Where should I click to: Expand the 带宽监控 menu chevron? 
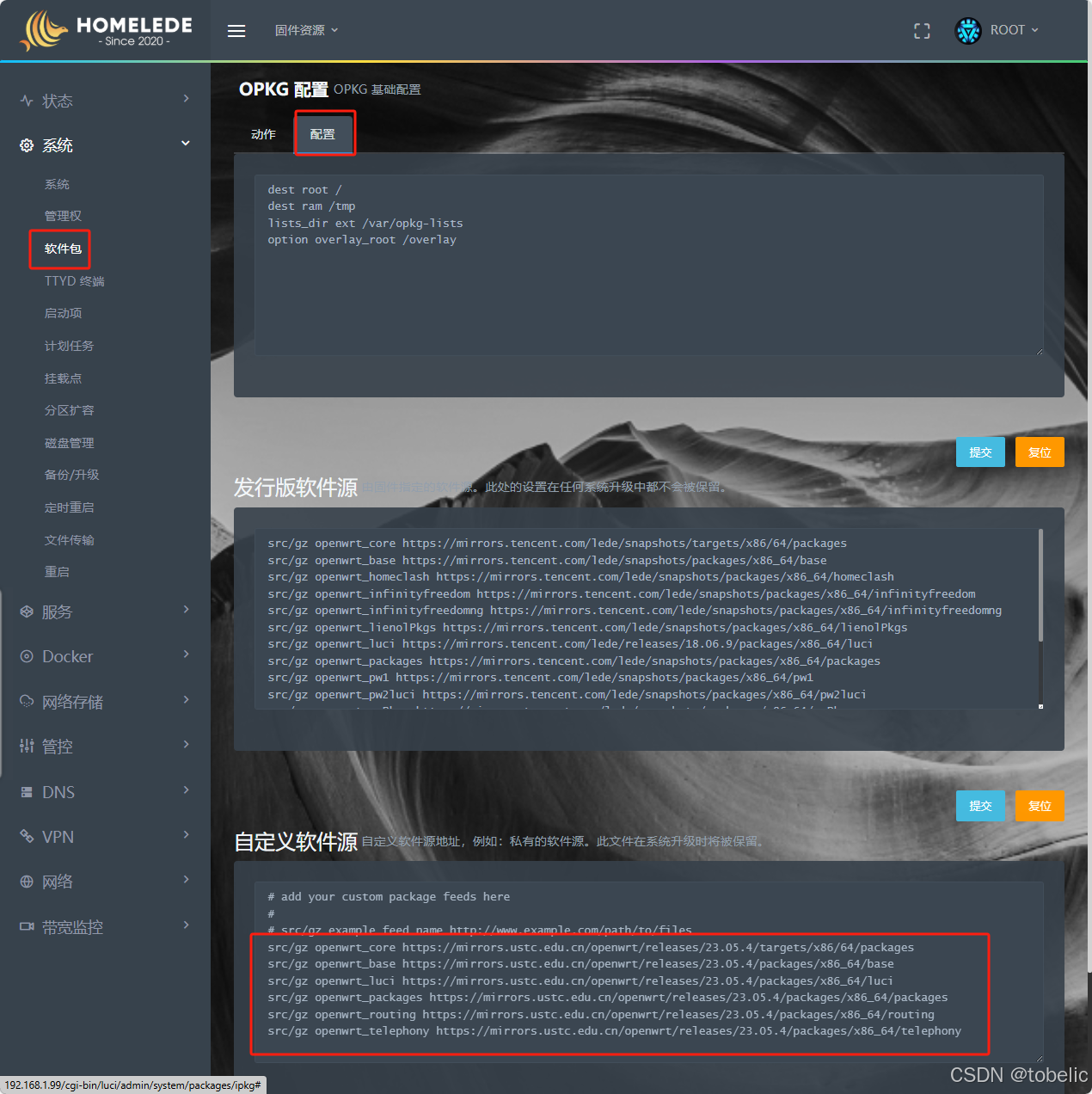pos(187,925)
